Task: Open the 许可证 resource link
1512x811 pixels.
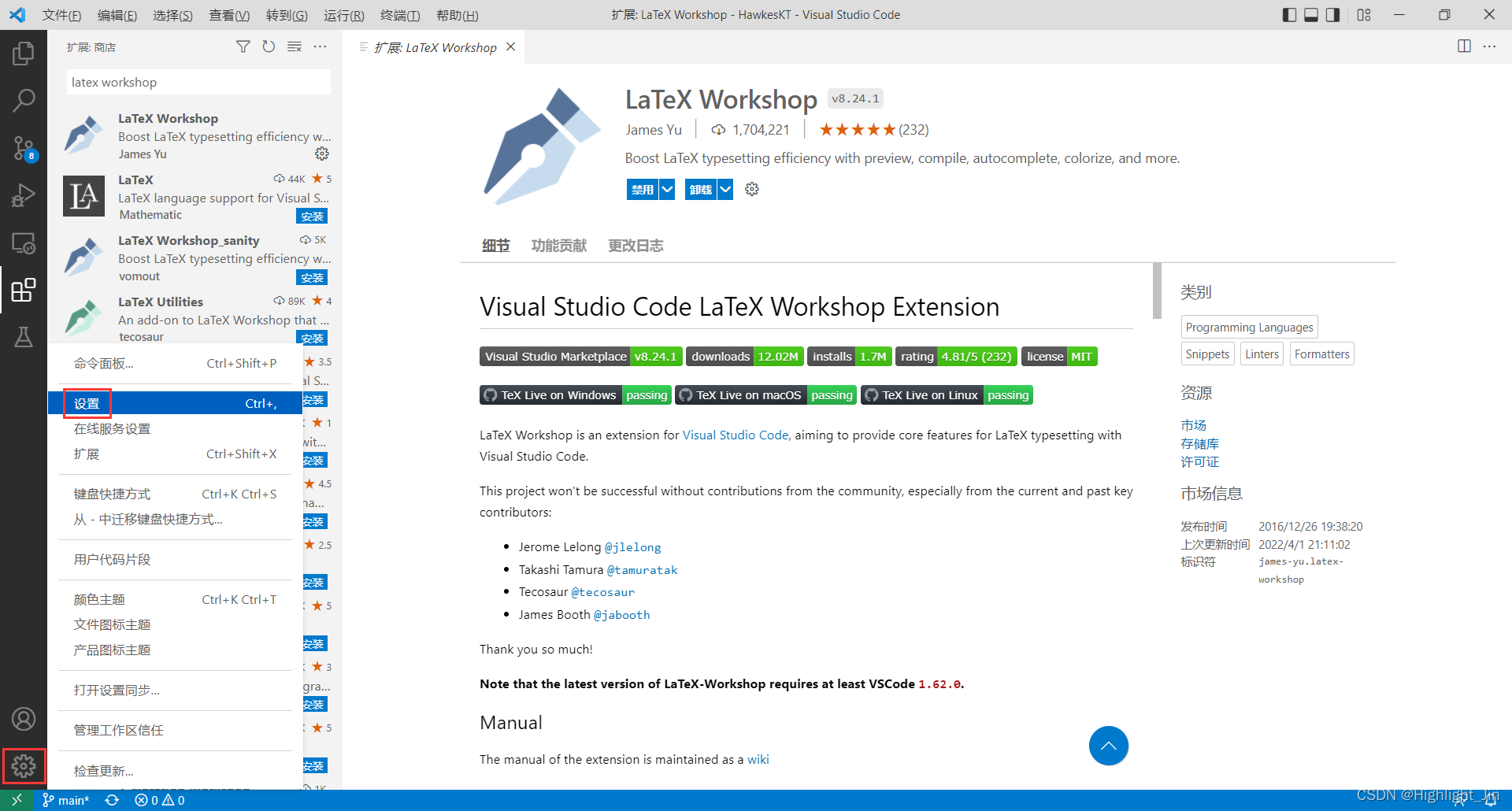Action: coord(1199,461)
